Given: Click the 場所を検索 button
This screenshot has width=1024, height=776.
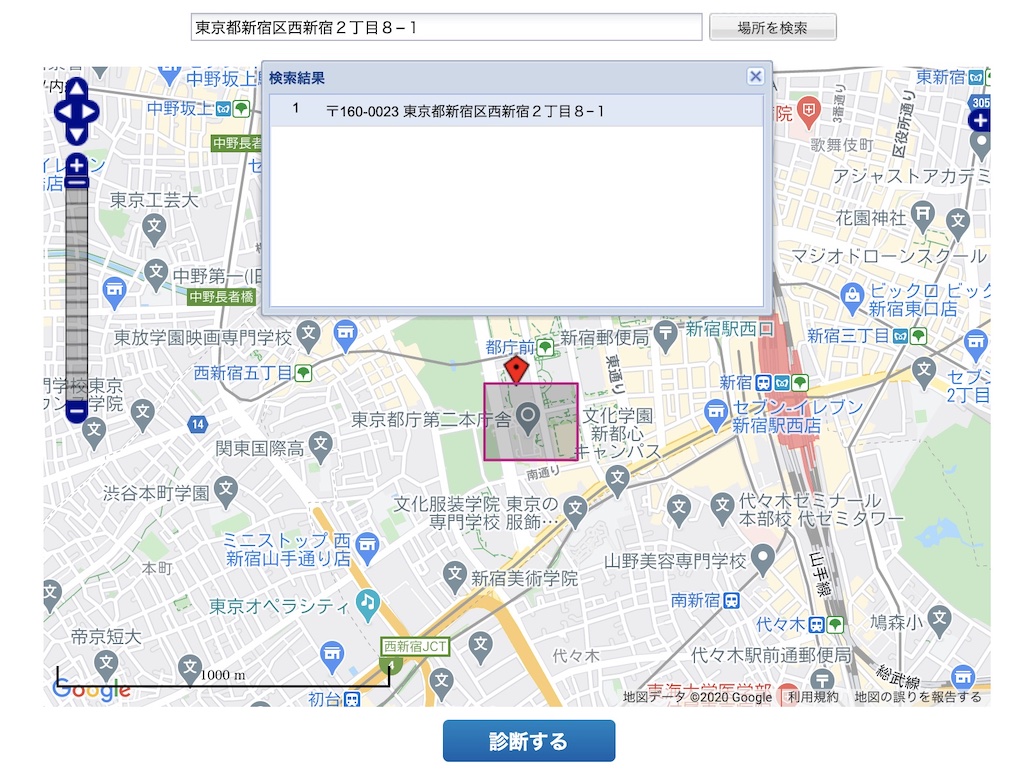Looking at the screenshot, I should (x=773, y=27).
